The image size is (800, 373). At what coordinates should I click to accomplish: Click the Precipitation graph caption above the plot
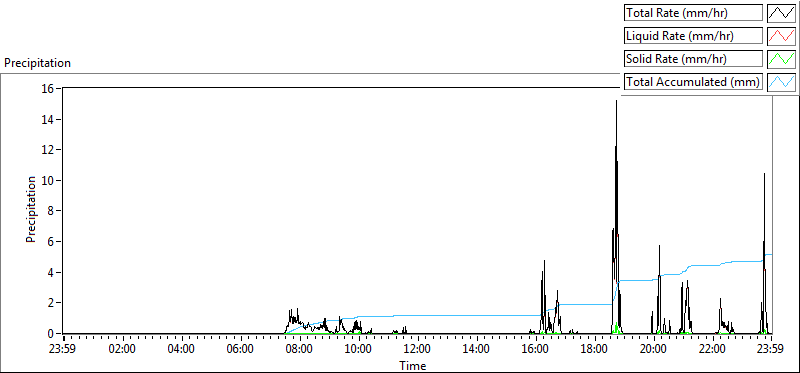click(37, 63)
